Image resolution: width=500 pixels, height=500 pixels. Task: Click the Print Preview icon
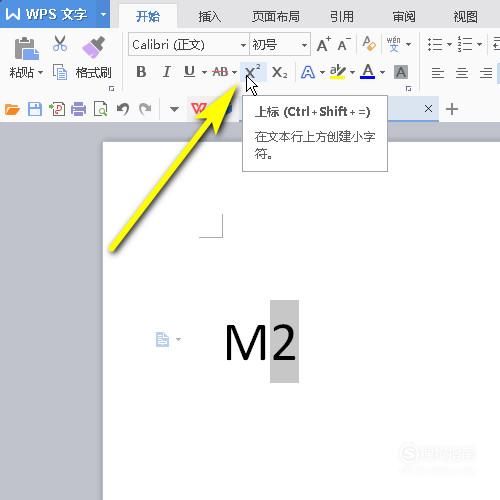click(x=100, y=109)
